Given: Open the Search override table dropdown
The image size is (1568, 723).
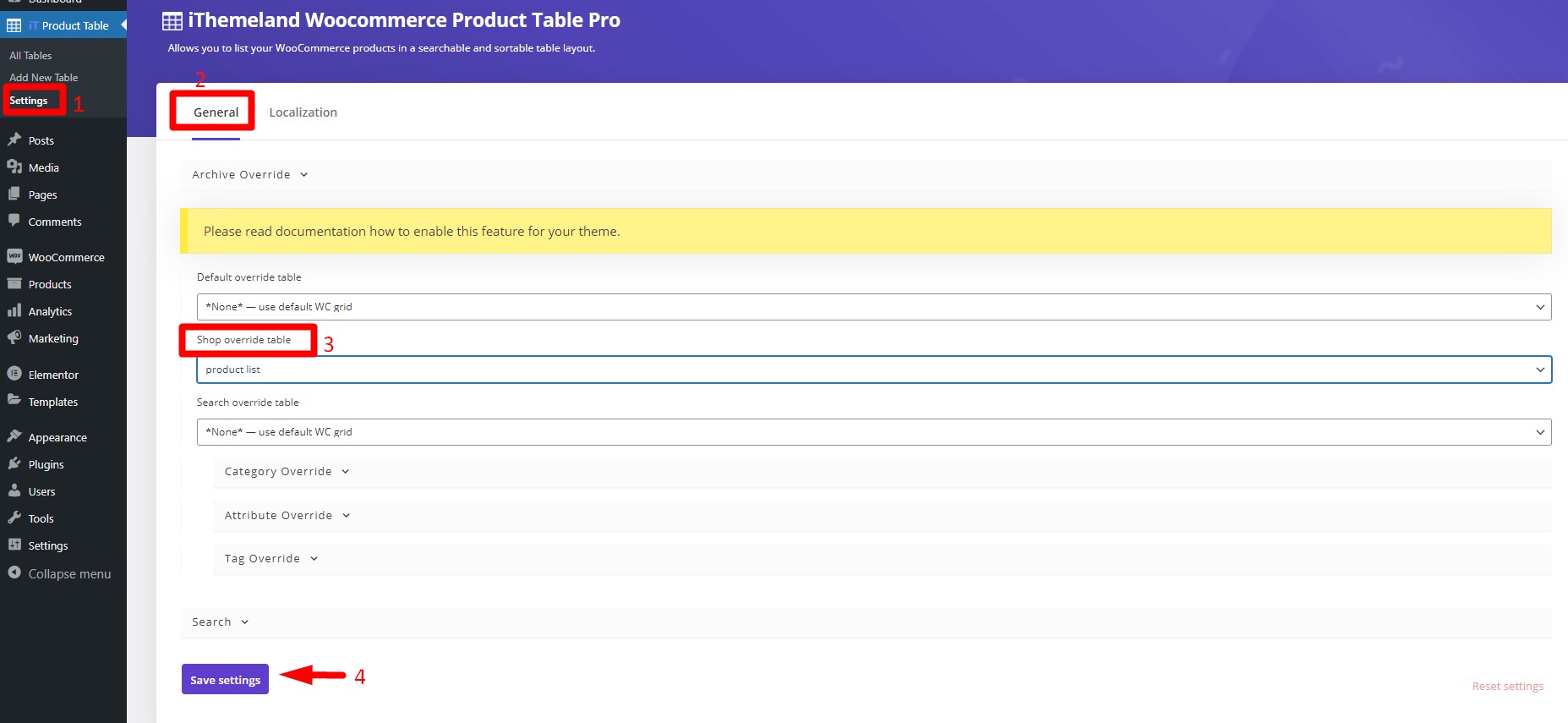Looking at the screenshot, I should coord(874,432).
